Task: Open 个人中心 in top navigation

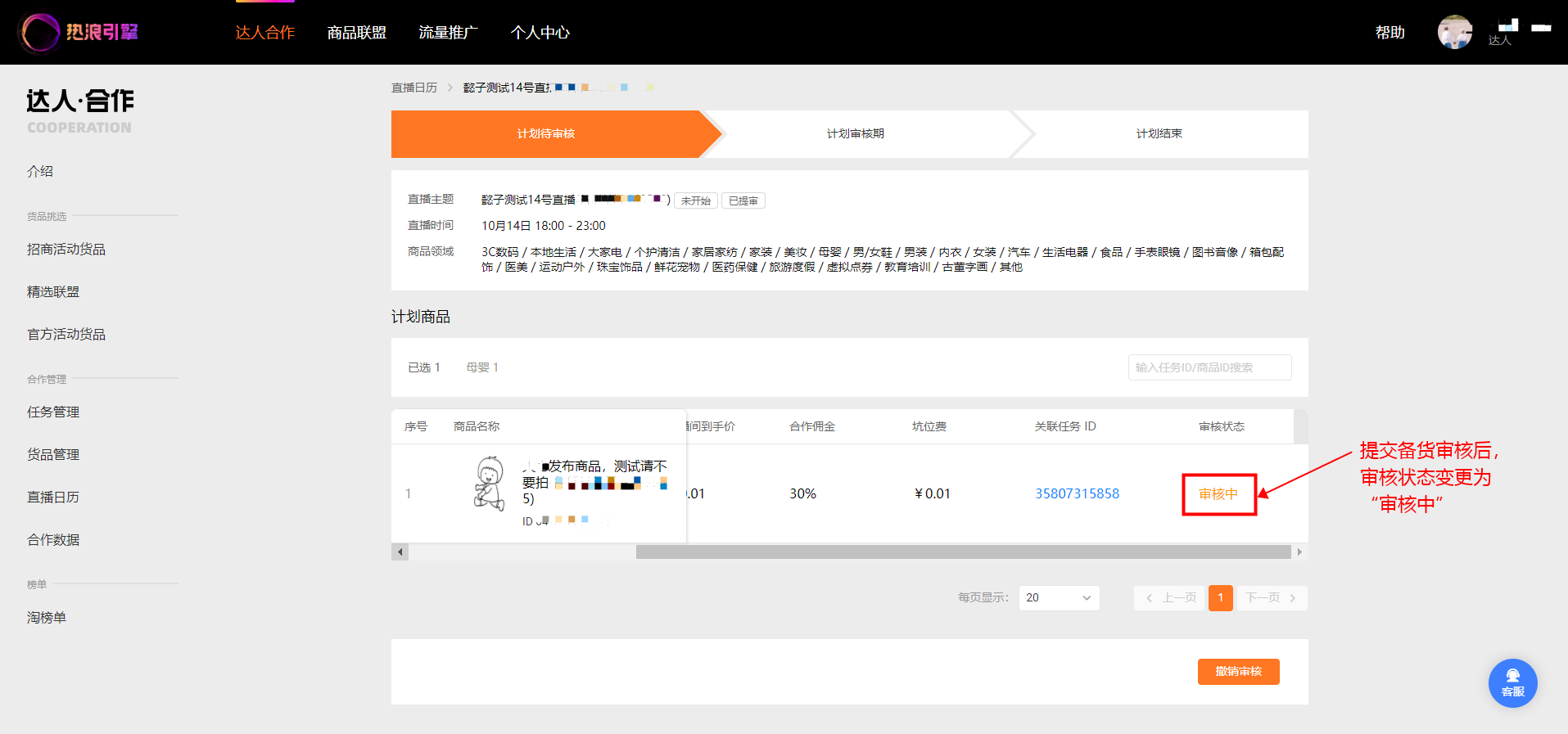Action: point(540,33)
